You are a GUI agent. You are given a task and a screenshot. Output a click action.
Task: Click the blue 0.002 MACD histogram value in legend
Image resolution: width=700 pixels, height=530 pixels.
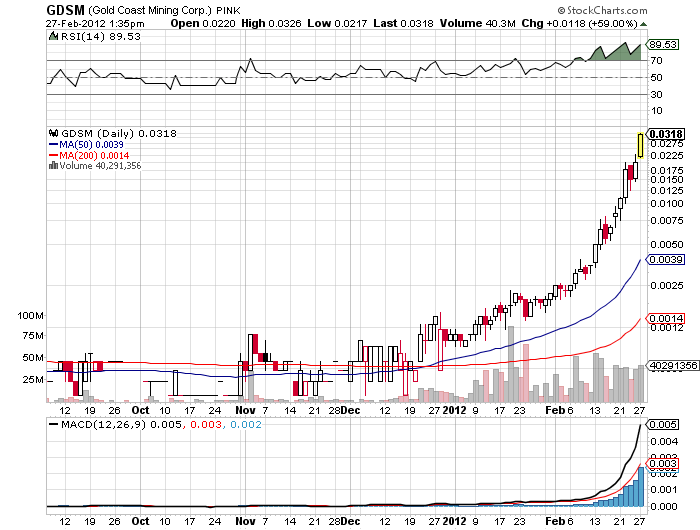(x=246, y=425)
